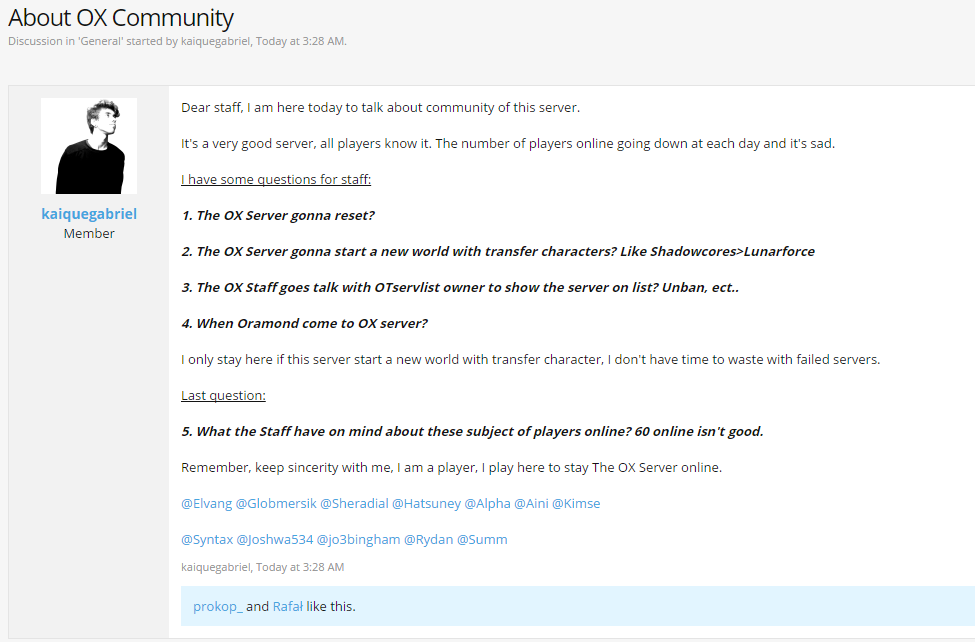Image resolution: width=975 pixels, height=642 pixels.
Task: Click the 'About OX Community' thread title
Action: pyautogui.click(x=121, y=17)
